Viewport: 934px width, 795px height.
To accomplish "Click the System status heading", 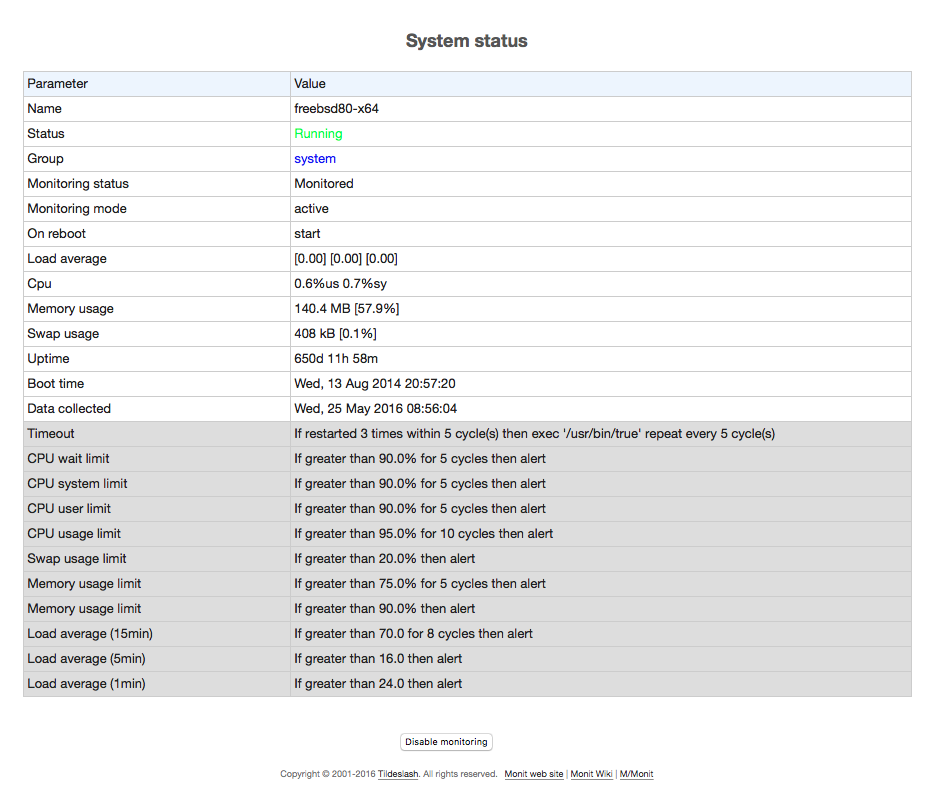I will pyautogui.click(x=466, y=40).
